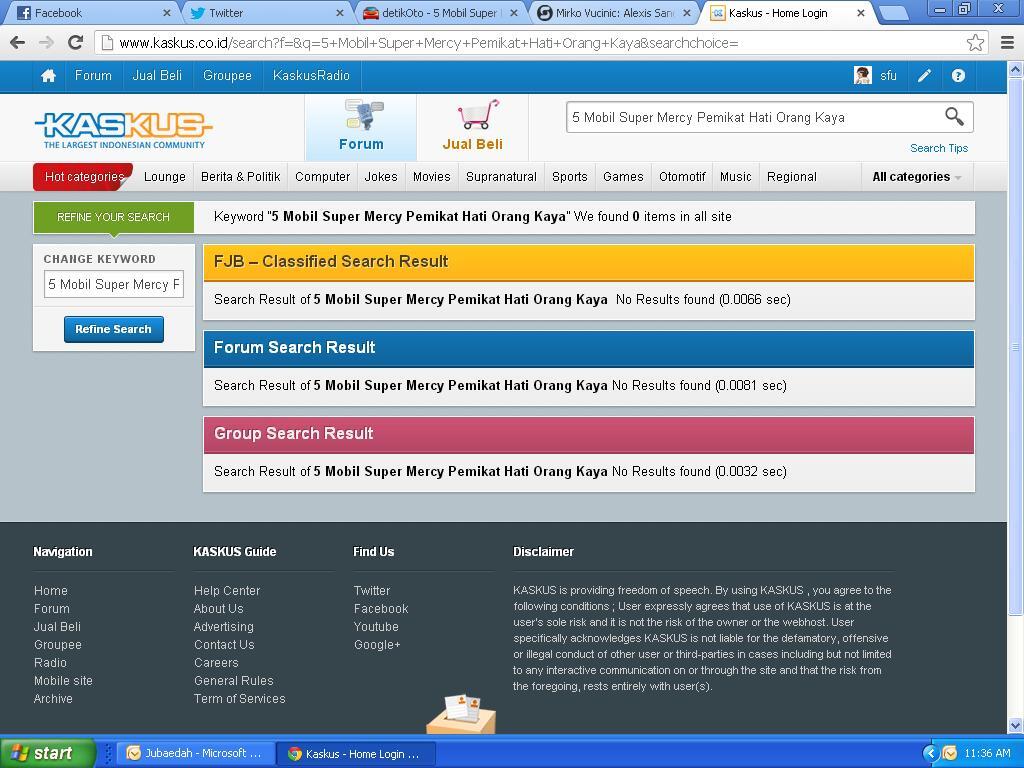Open the Youtube footer link

click(376, 627)
